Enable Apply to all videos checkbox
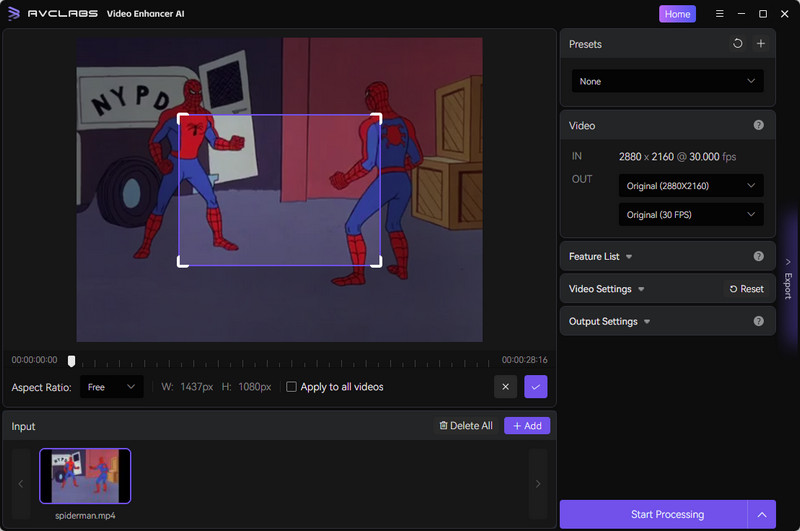The image size is (800, 531). click(x=292, y=387)
